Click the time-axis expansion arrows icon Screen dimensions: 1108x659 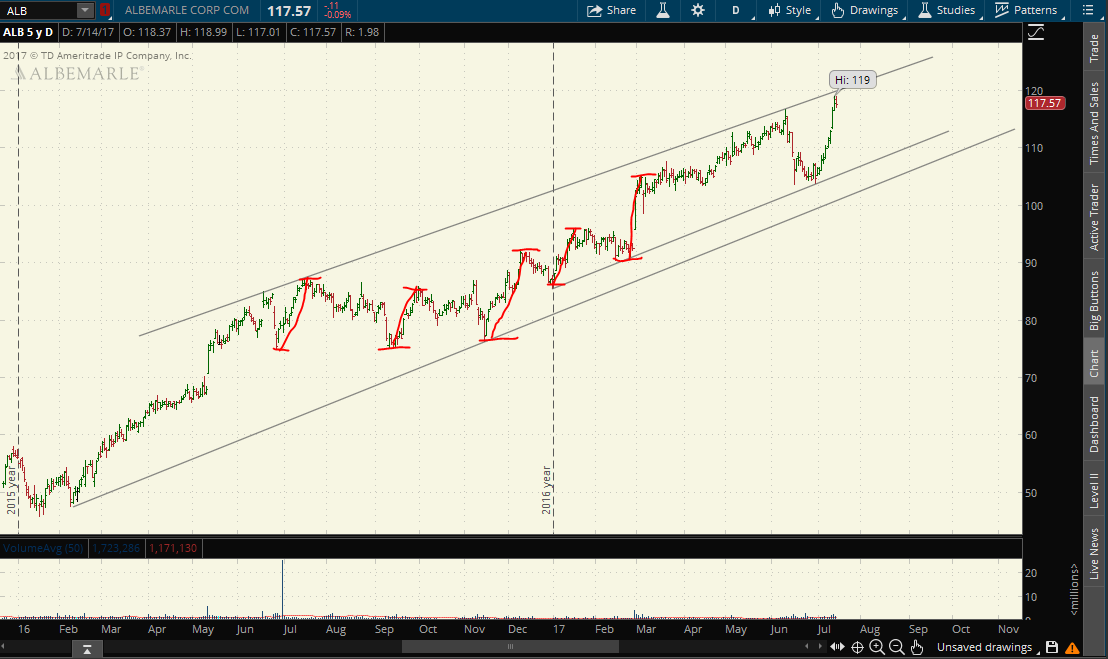(837, 647)
